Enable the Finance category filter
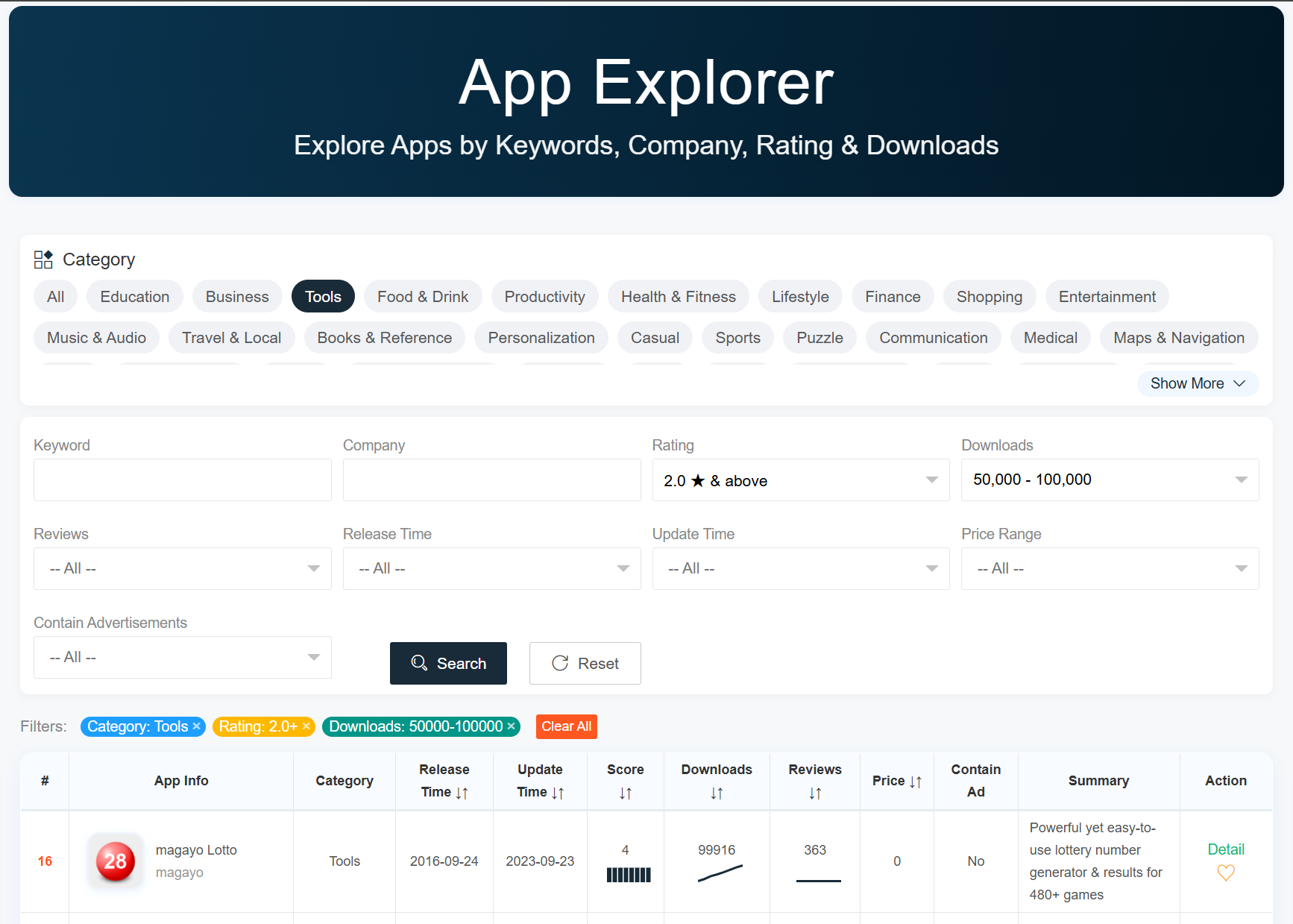The image size is (1293, 924). click(x=892, y=296)
